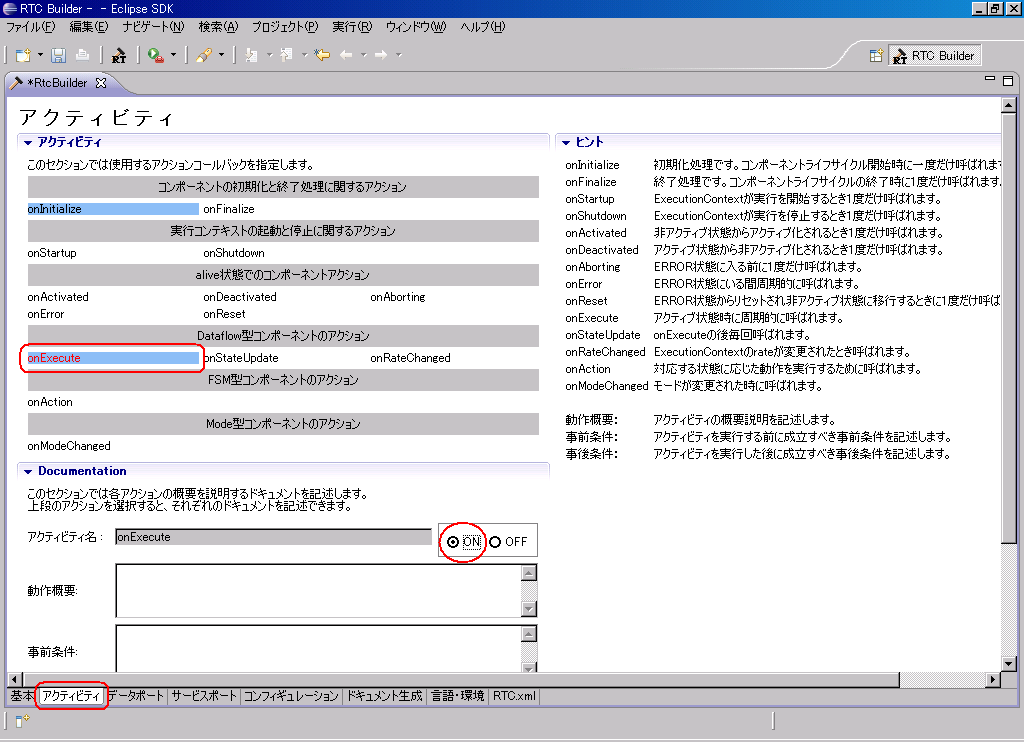Select the onExecute action
This screenshot has width=1024, height=742.
click(x=112, y=358)
